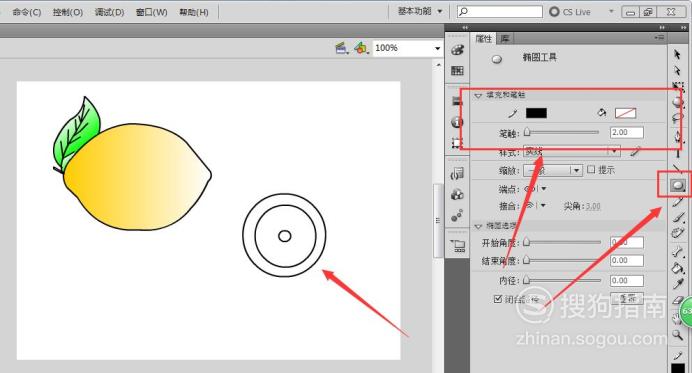Screen dimensions: 692x373
Task: Click the 尖角 miter value 3.00
Action: coord(593,206)
